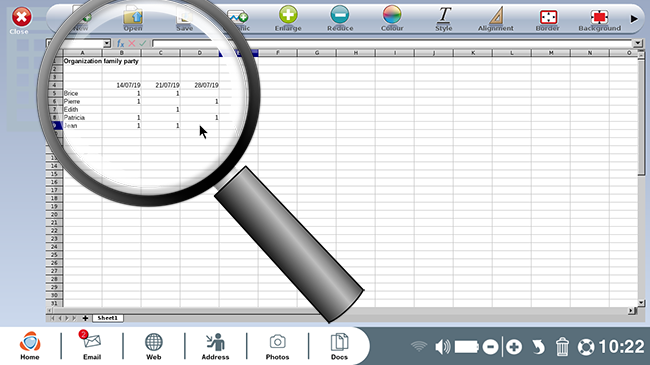Viewport: 650px width, 365px height.
Task: Click the Reduce minus icon
Action: [340, 19]
